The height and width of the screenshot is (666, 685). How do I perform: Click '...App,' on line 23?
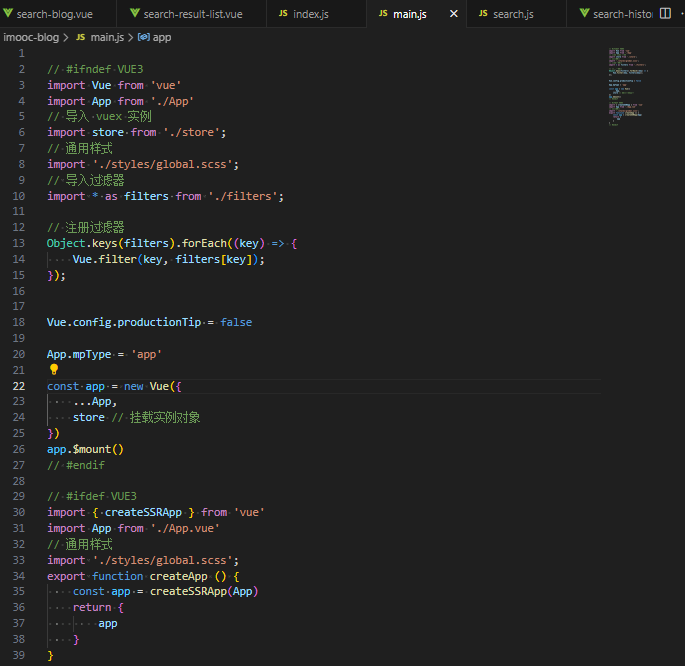pyautogui.click(x=95, y=401)
